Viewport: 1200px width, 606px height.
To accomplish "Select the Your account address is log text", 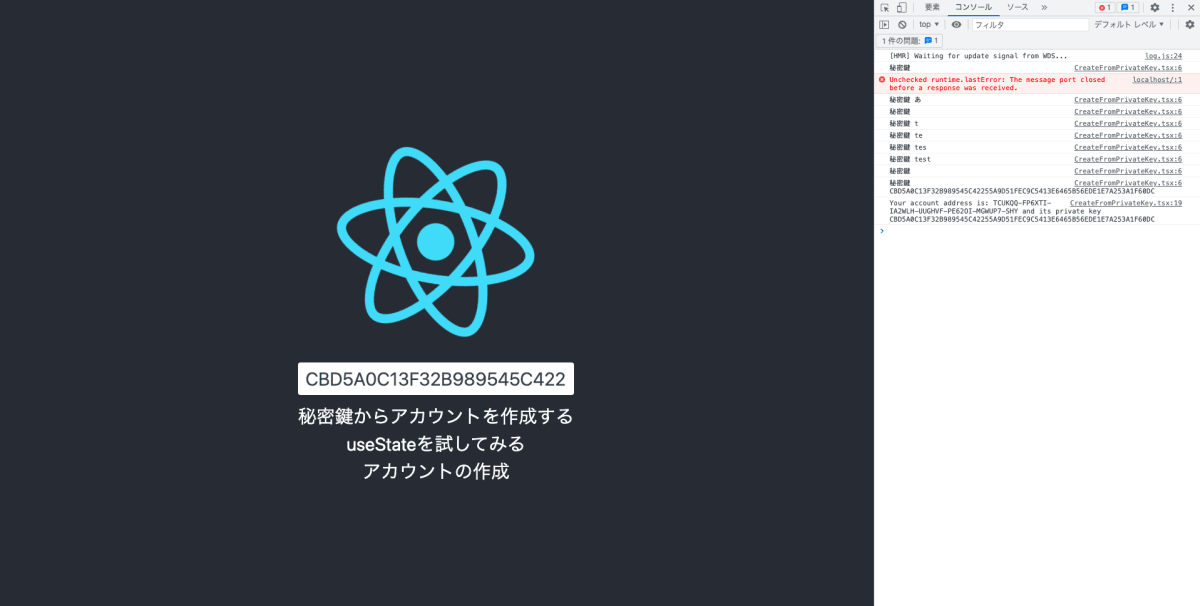I will coord(1023,211).
